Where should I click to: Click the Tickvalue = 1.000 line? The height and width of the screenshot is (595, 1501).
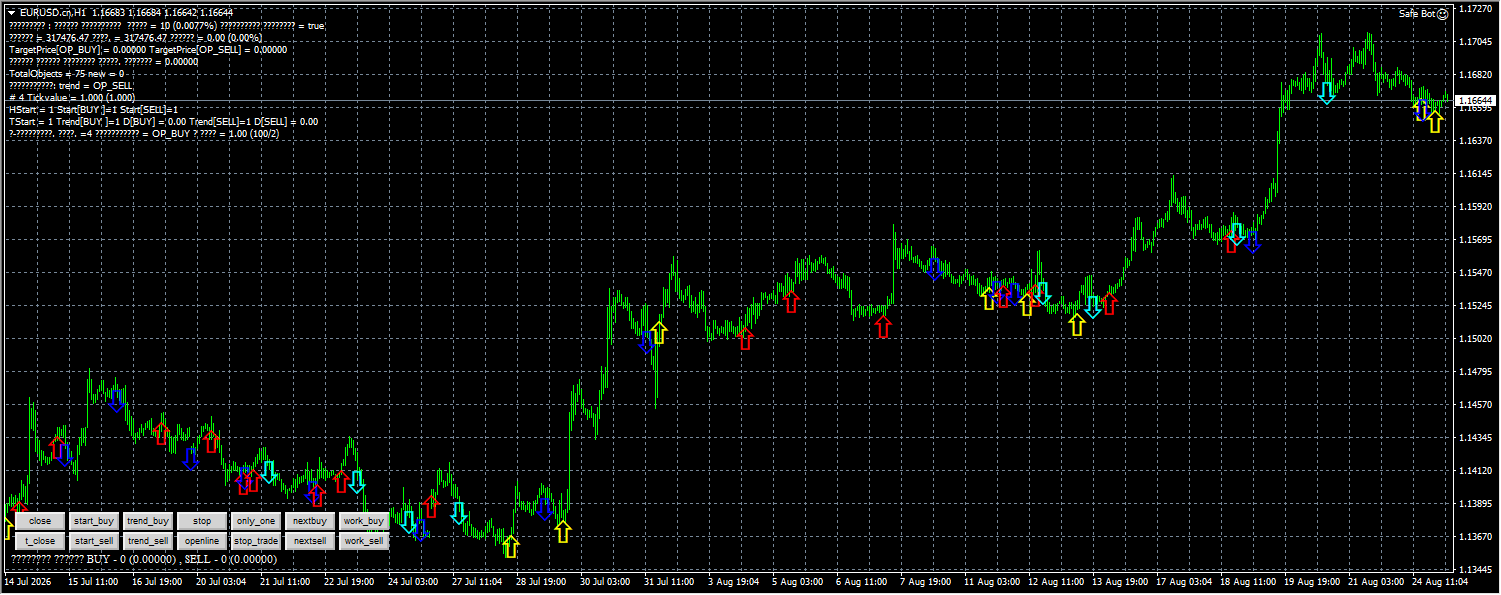click(71, 97)
